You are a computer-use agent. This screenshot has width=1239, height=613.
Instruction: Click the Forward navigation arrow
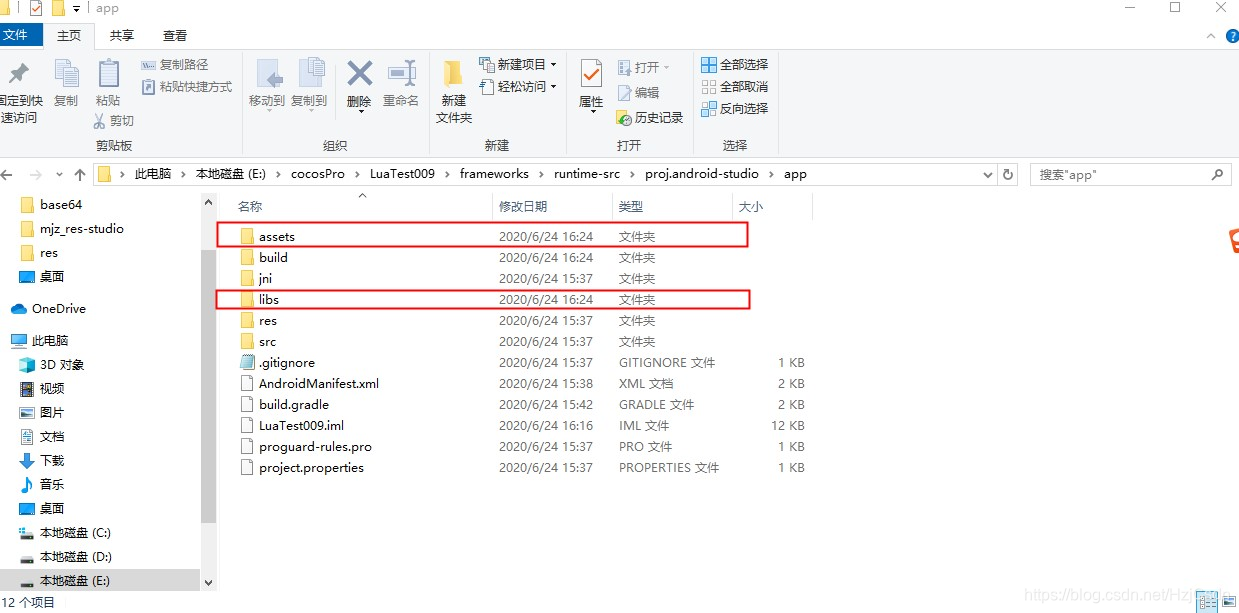click(36, 174)
